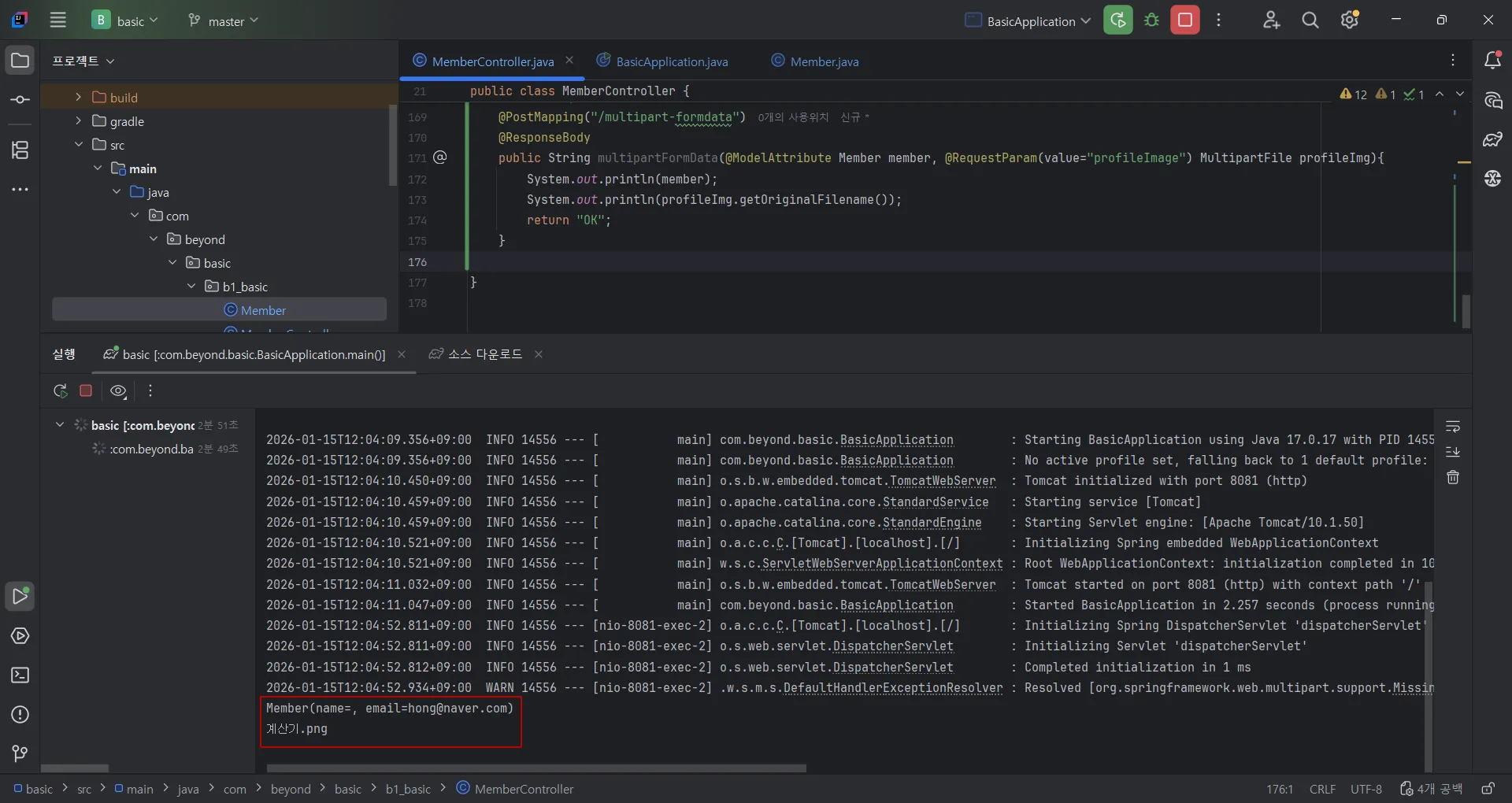Show more tool windows ellipsis in the left sidebar
Viewport: 1512px width, 803px height.
[x=20, y=190]
